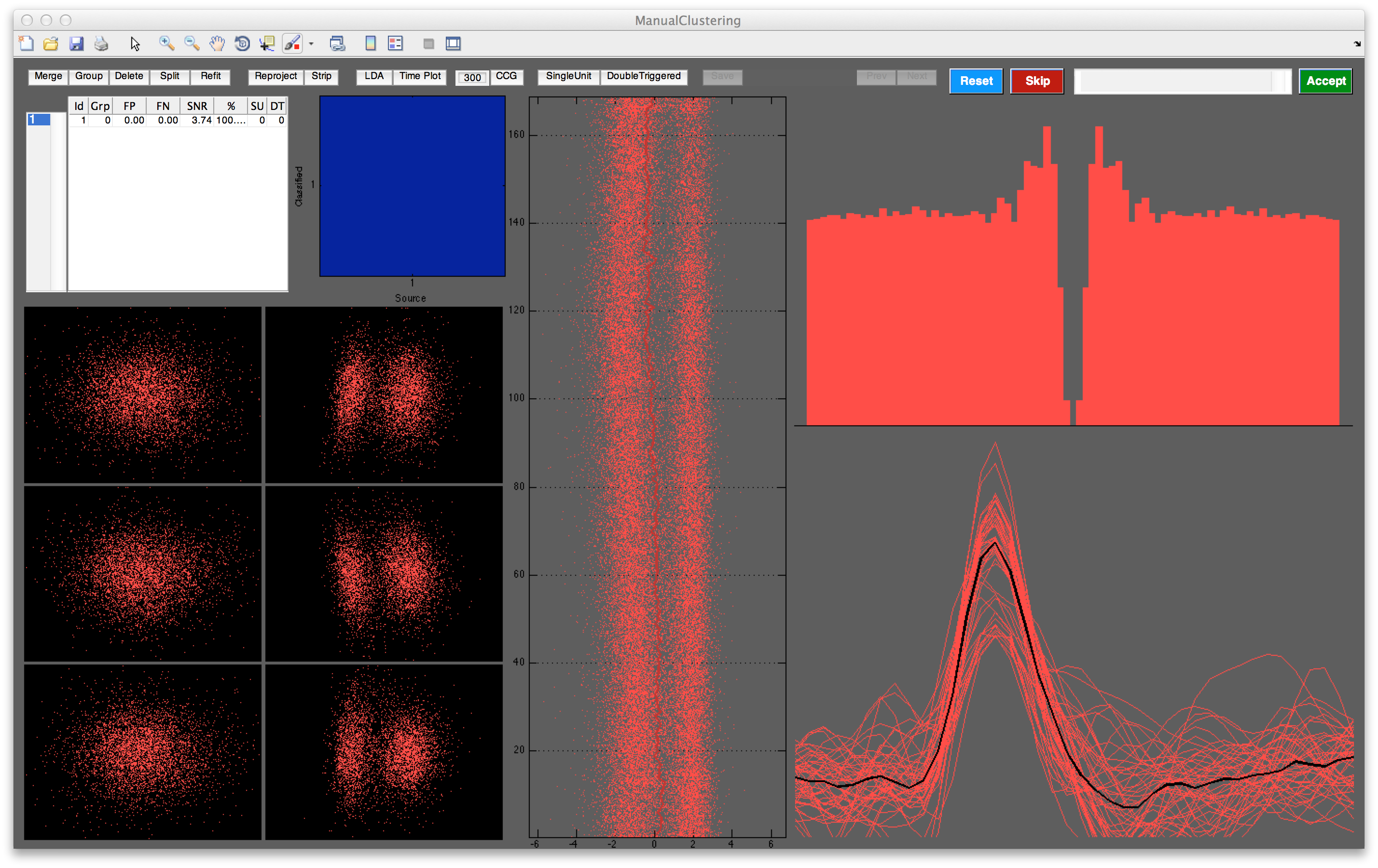This screenshot has height=868, width=1378.
Task: Click the FN column header
Action: [x=163, y=107]
